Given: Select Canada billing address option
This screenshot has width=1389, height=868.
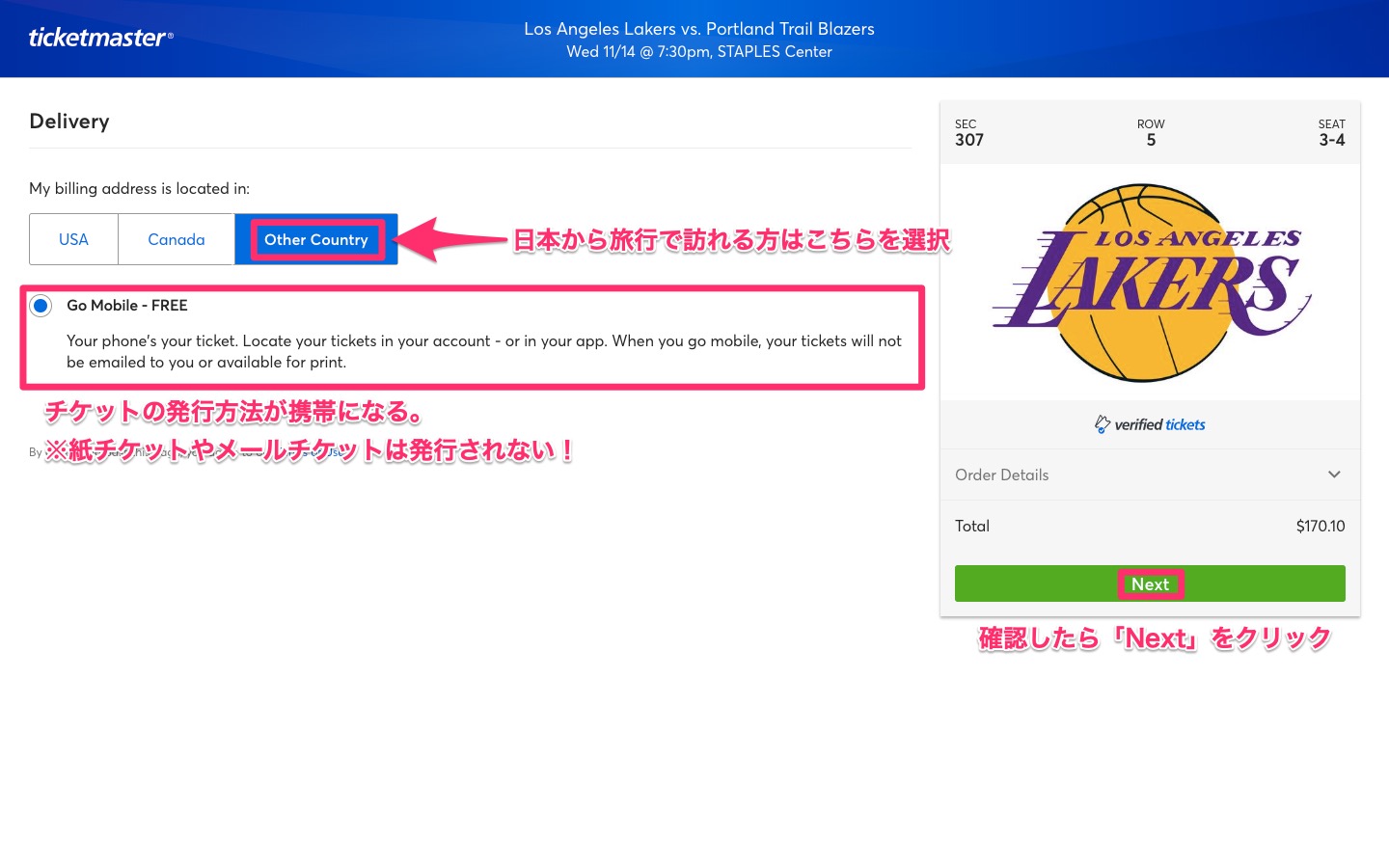Looking at the screenshot, I should pos(177,239).
